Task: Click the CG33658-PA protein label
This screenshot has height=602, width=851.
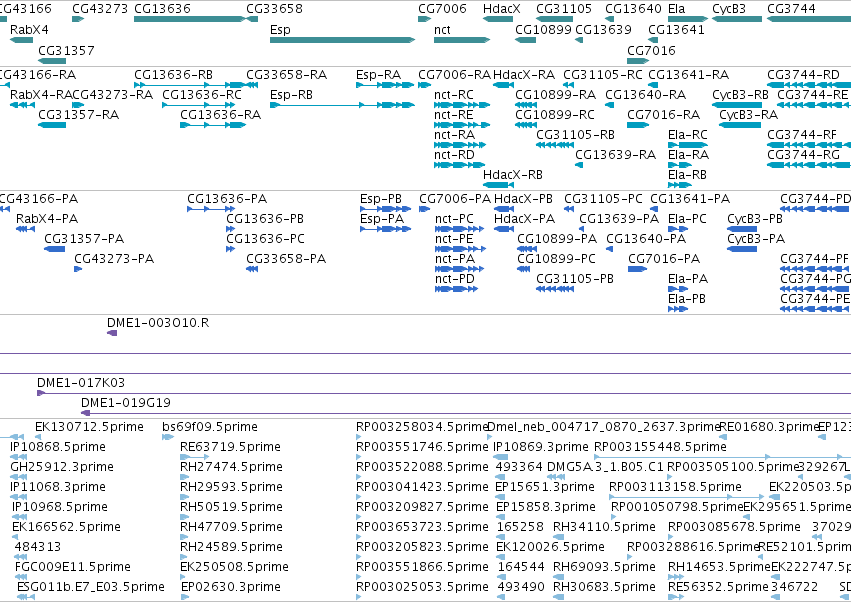Action: [x=286, y=259]
